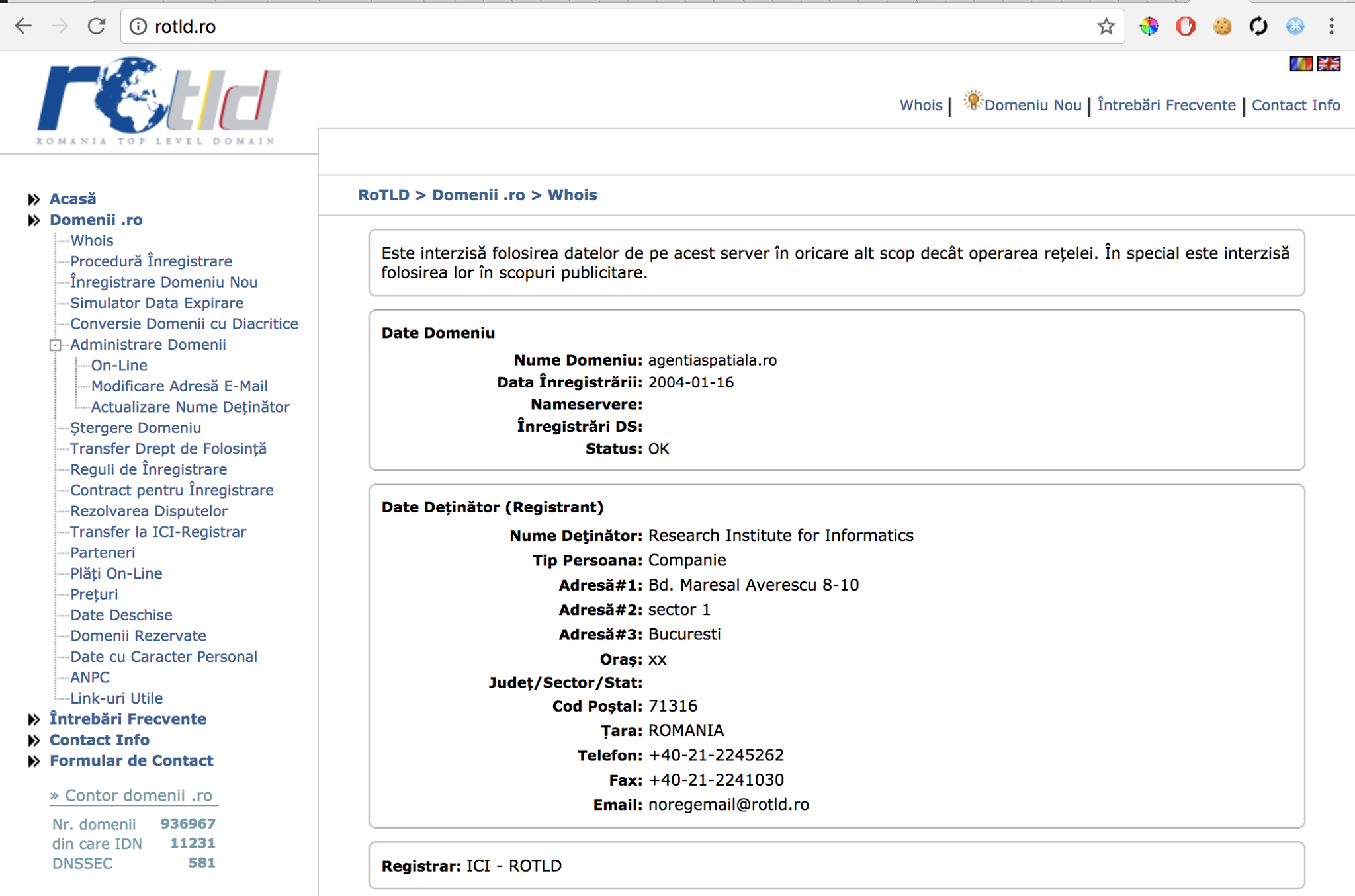Screen dimensions: 1355x896
Task: Collapse the Administrare Domenii tree node
Action: click(x=56, y=345)
